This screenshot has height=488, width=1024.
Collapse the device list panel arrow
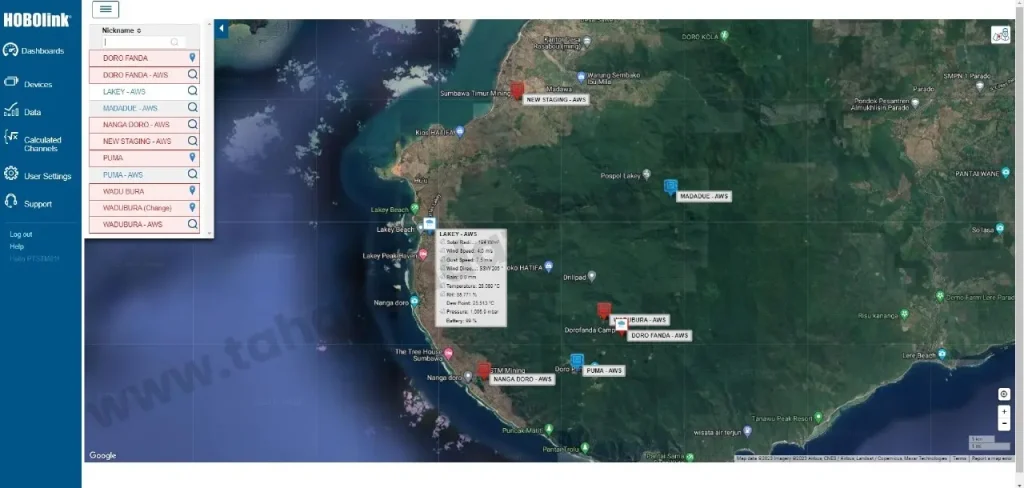pos(221,30)
